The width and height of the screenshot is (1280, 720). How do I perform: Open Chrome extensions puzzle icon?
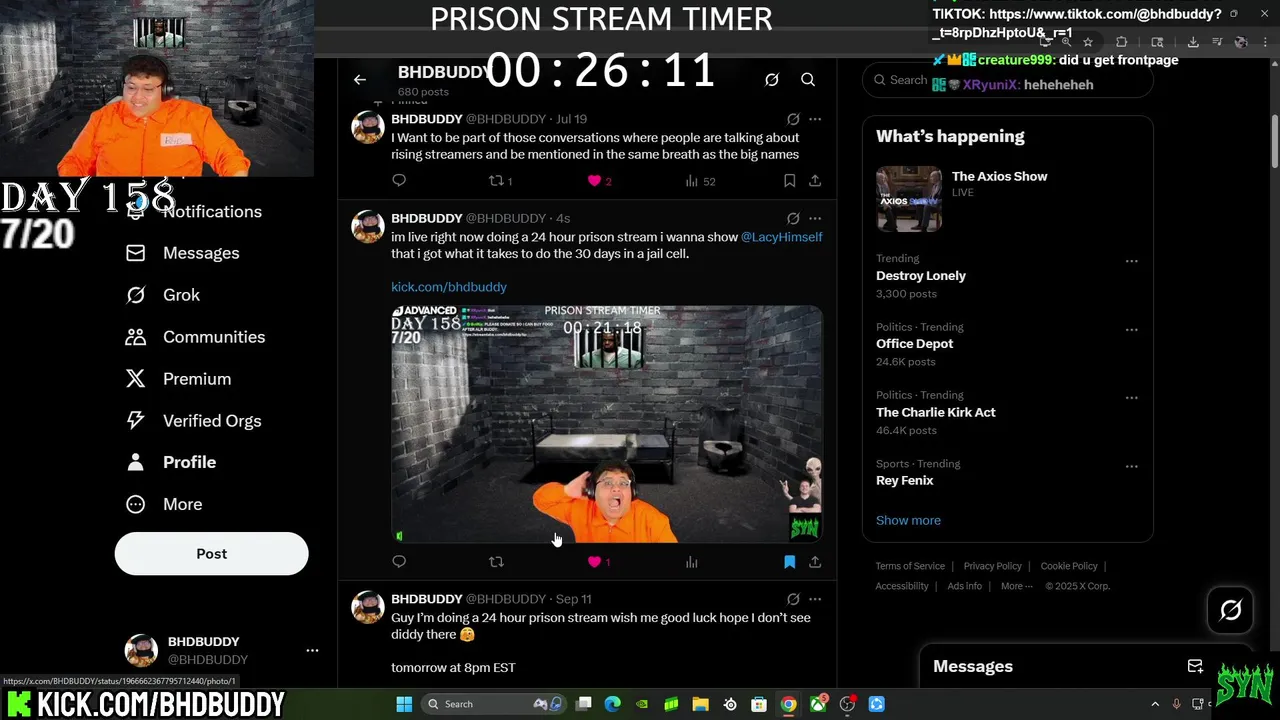(x=1121, y=42)
